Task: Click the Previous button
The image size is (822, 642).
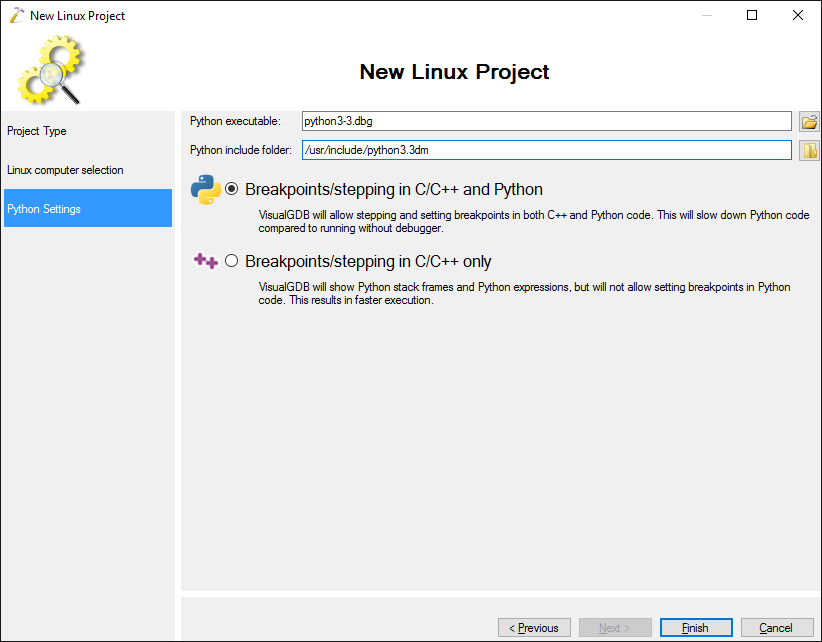Action: (534, 628)
